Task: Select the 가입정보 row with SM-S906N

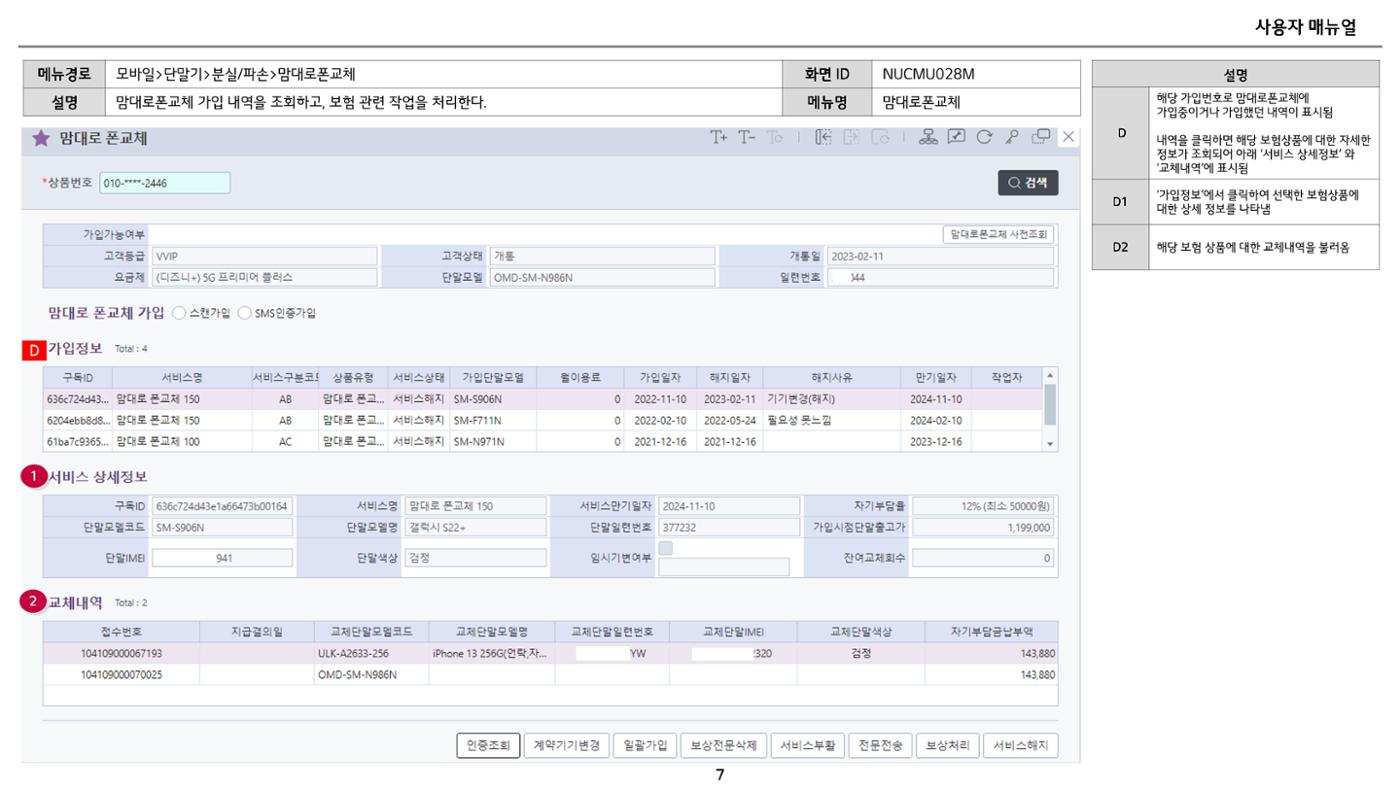Action: click(543, 398)
